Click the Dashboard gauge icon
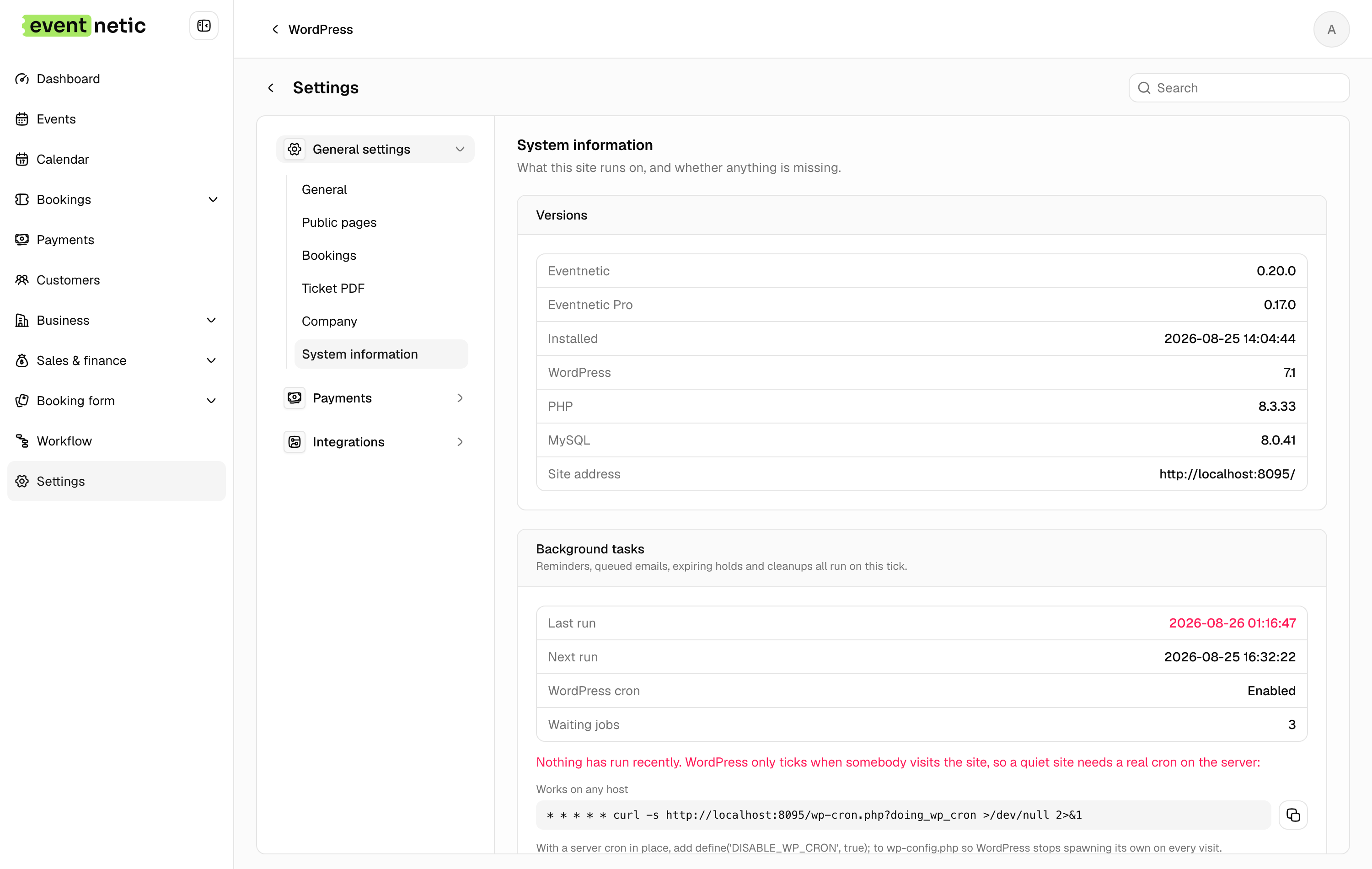Image resolution: width=1372 pixels, height=869 pixels. (21, 79)
